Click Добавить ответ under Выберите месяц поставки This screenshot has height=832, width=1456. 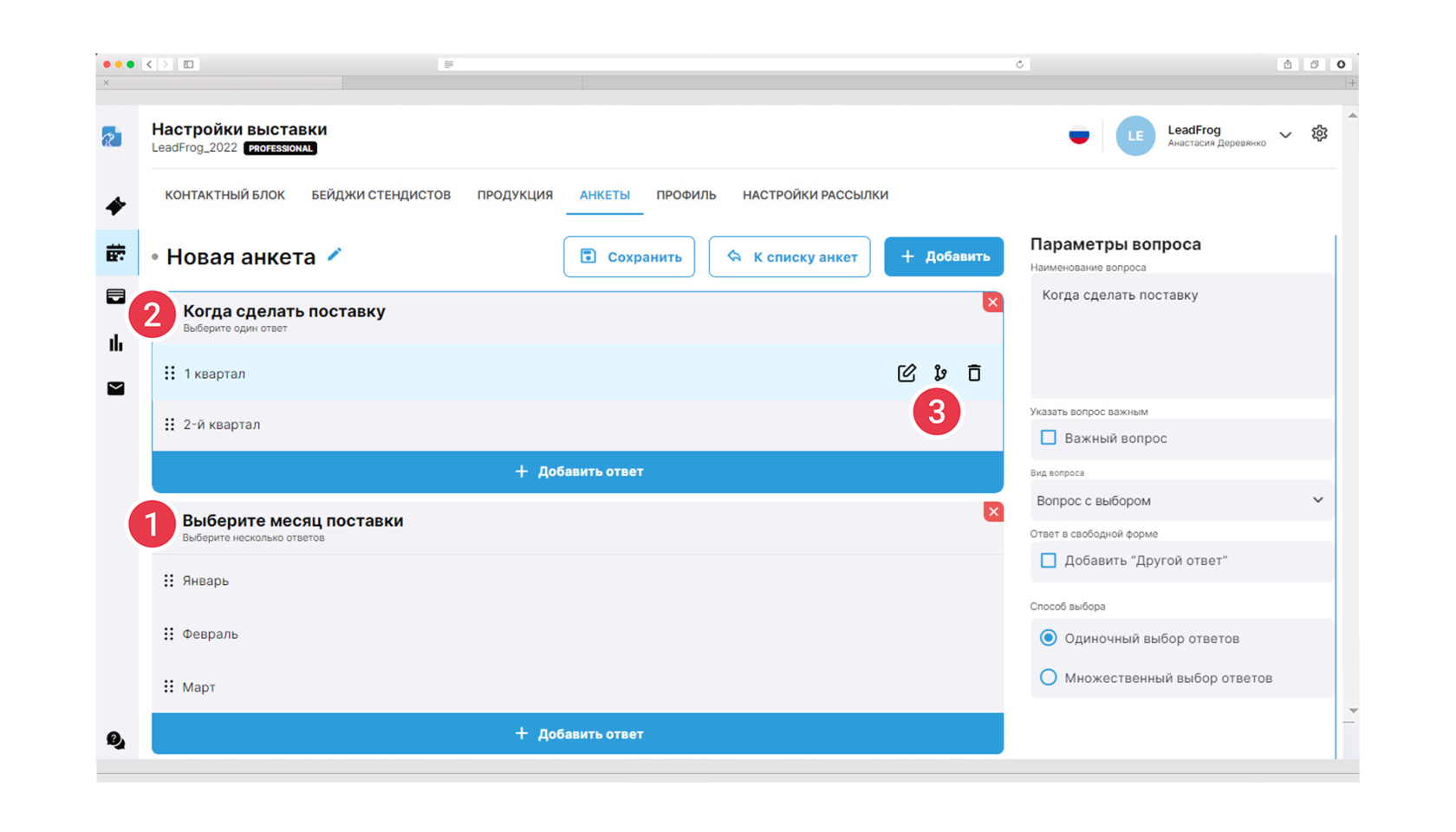[x=578, y=734]
